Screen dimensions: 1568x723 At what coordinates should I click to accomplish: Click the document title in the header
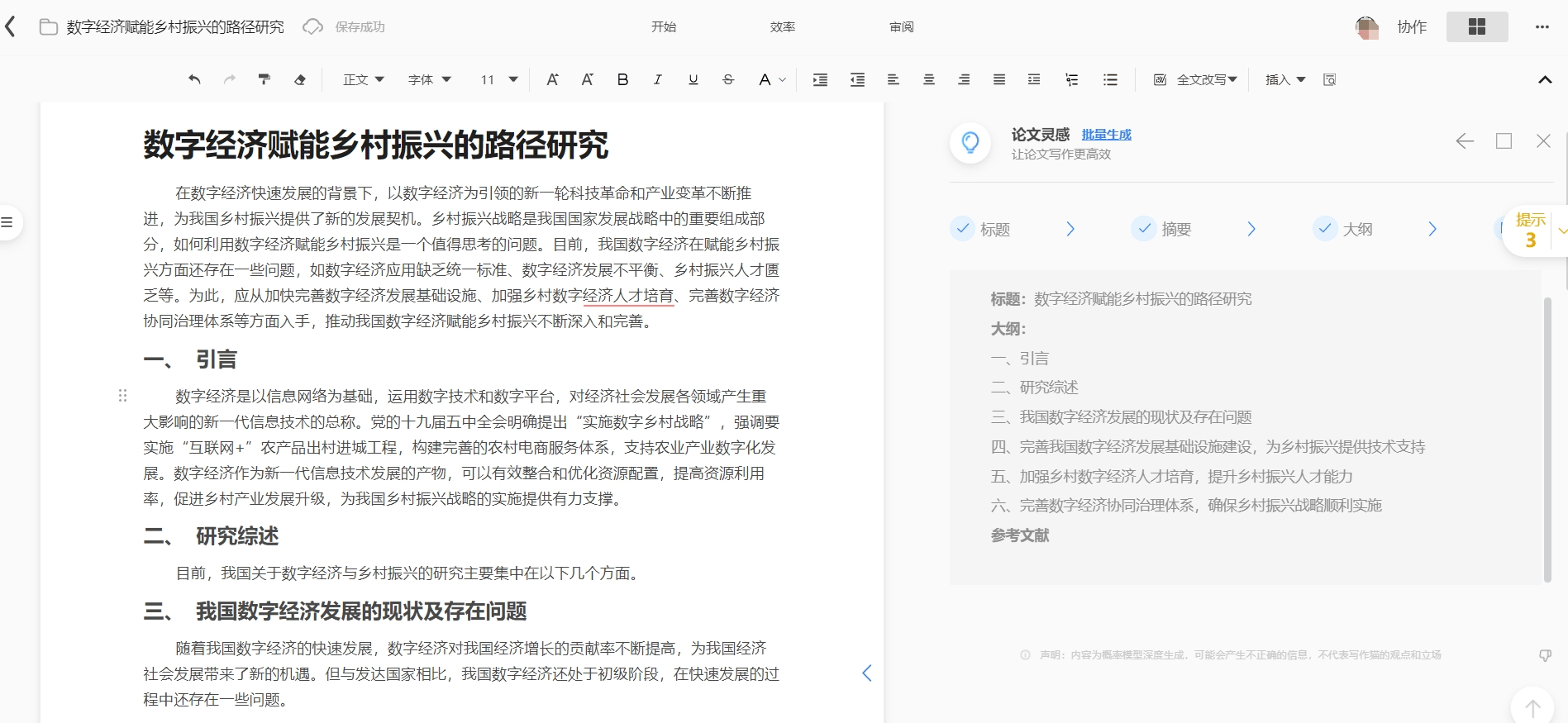[175, 27]
